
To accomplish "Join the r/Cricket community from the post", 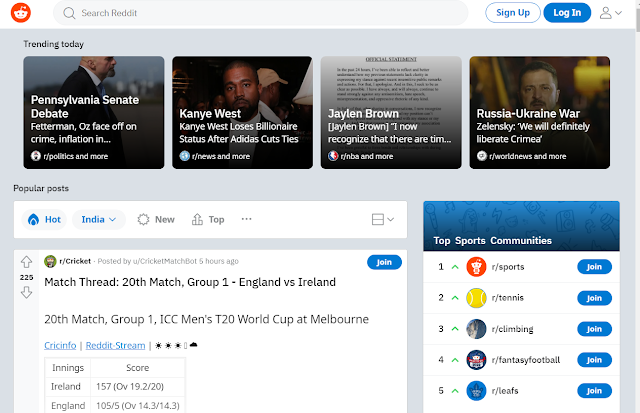I will point(384,262).
